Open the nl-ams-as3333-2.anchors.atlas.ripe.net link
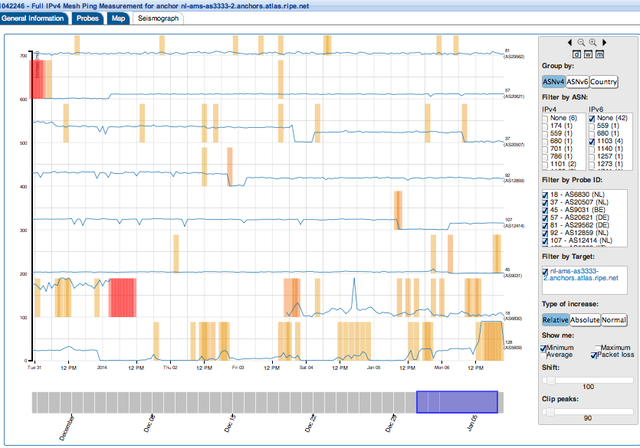The height and width of the screenshot is (448, 640). [x=583, y=275]
